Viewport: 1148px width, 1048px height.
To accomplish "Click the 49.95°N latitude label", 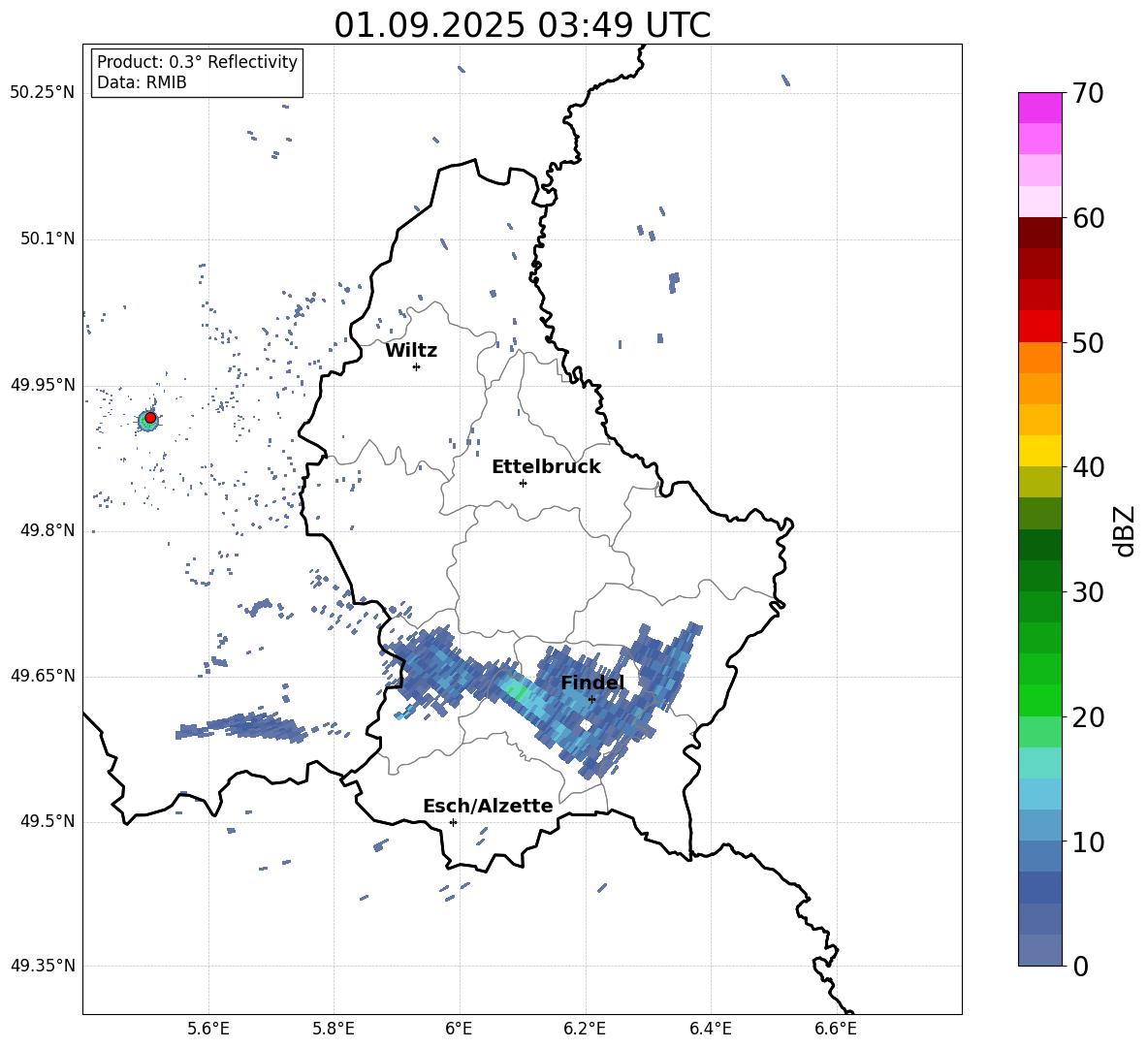I will (43, 384).
